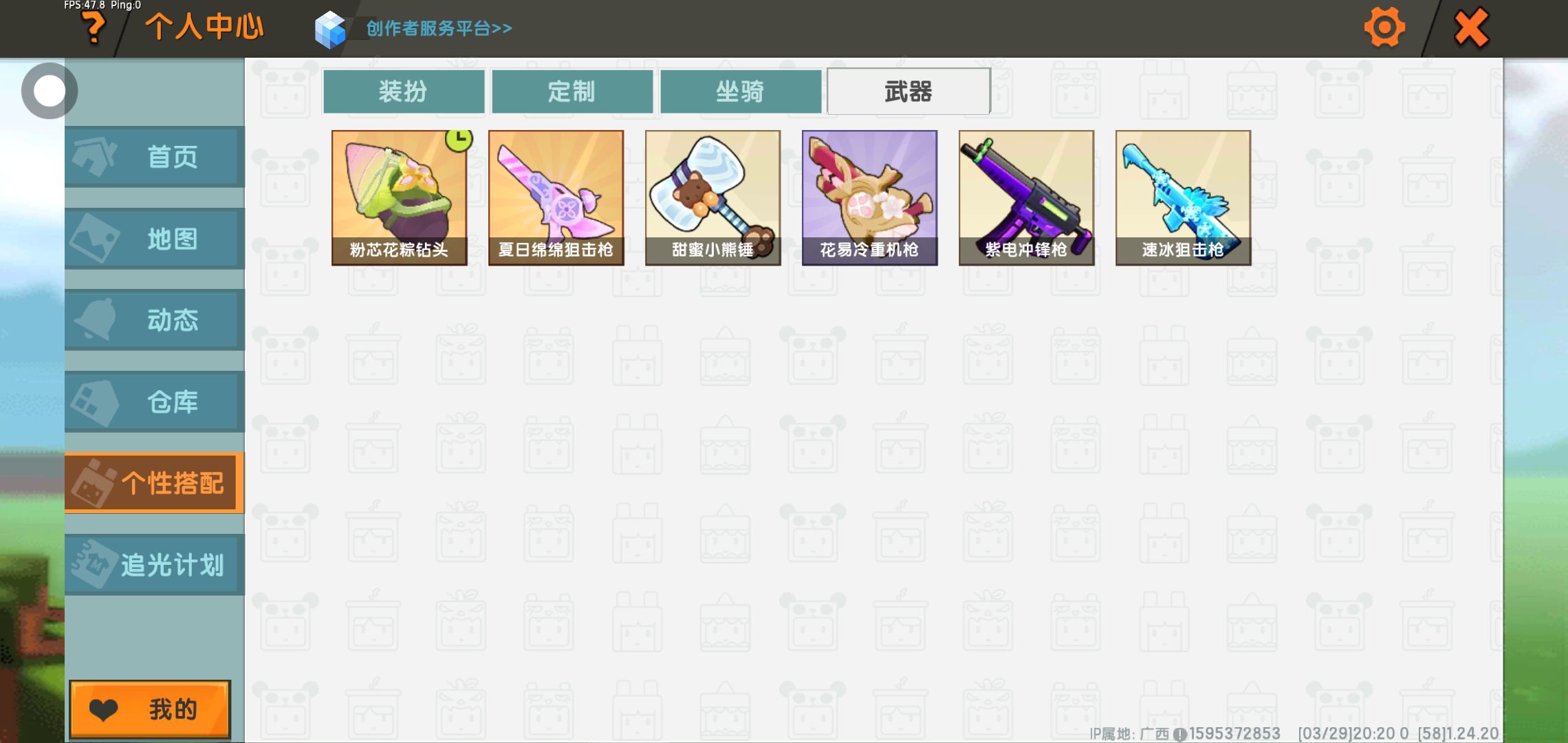Choose the 花易冷重机枪 weapon

click(869, 197)
